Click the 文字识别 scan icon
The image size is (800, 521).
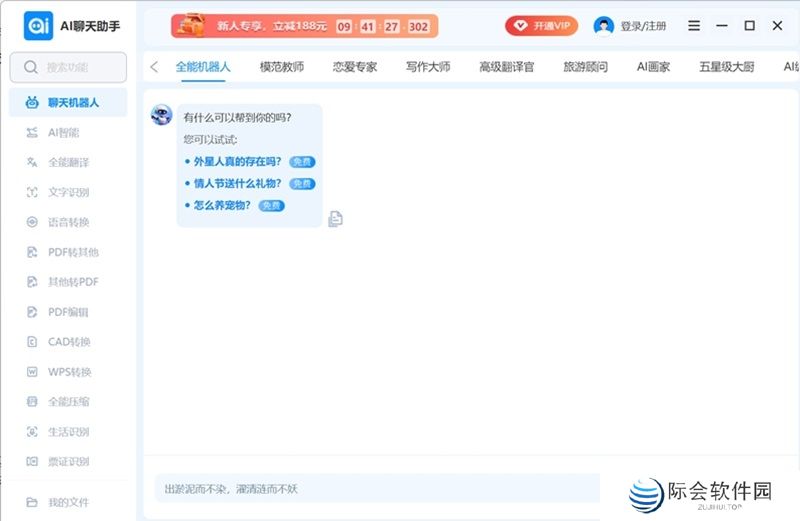32,192
